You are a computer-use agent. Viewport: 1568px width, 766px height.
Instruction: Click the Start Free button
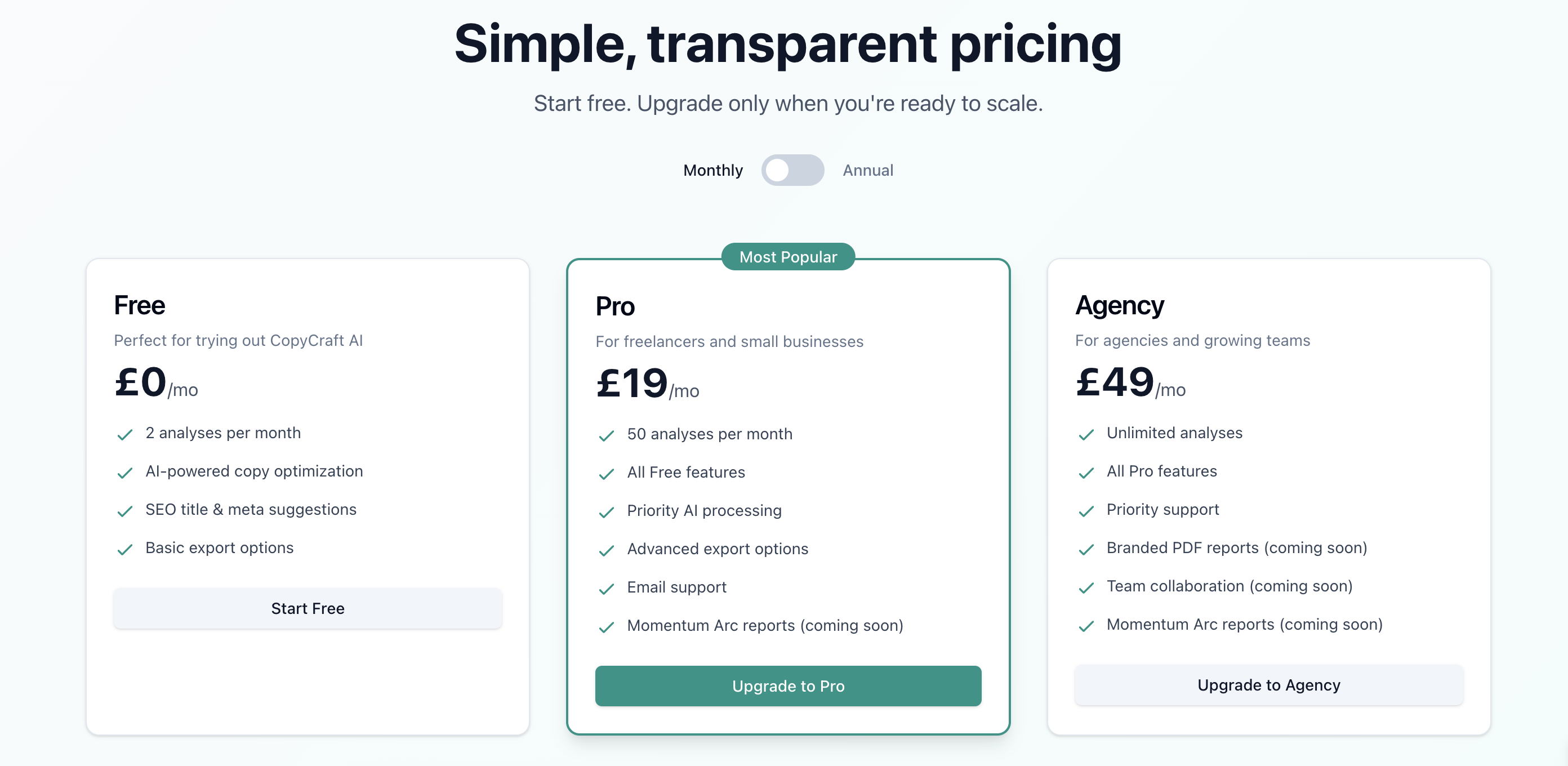(x=308, y=608)
